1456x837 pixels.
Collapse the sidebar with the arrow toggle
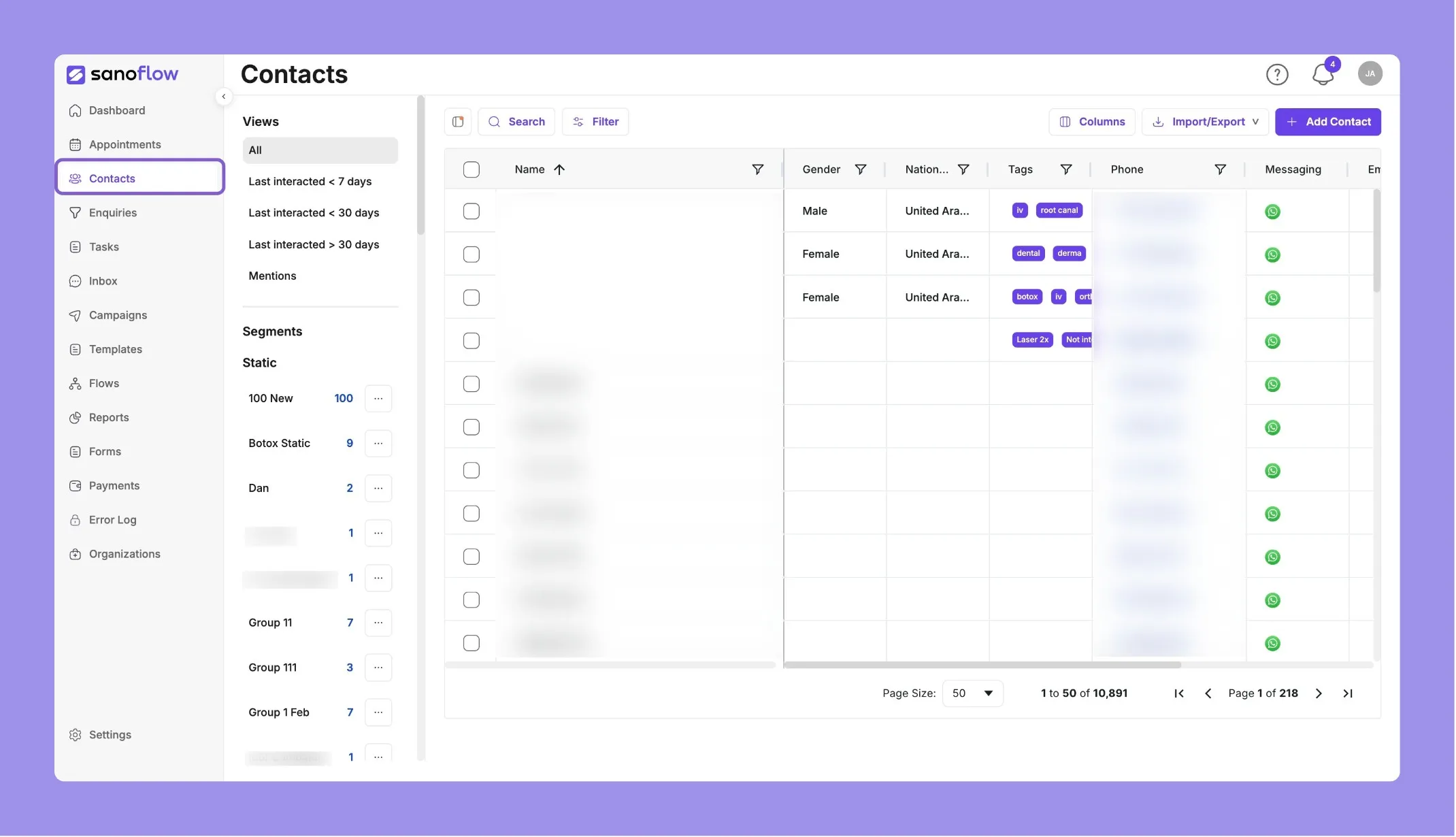coord(224,97)
